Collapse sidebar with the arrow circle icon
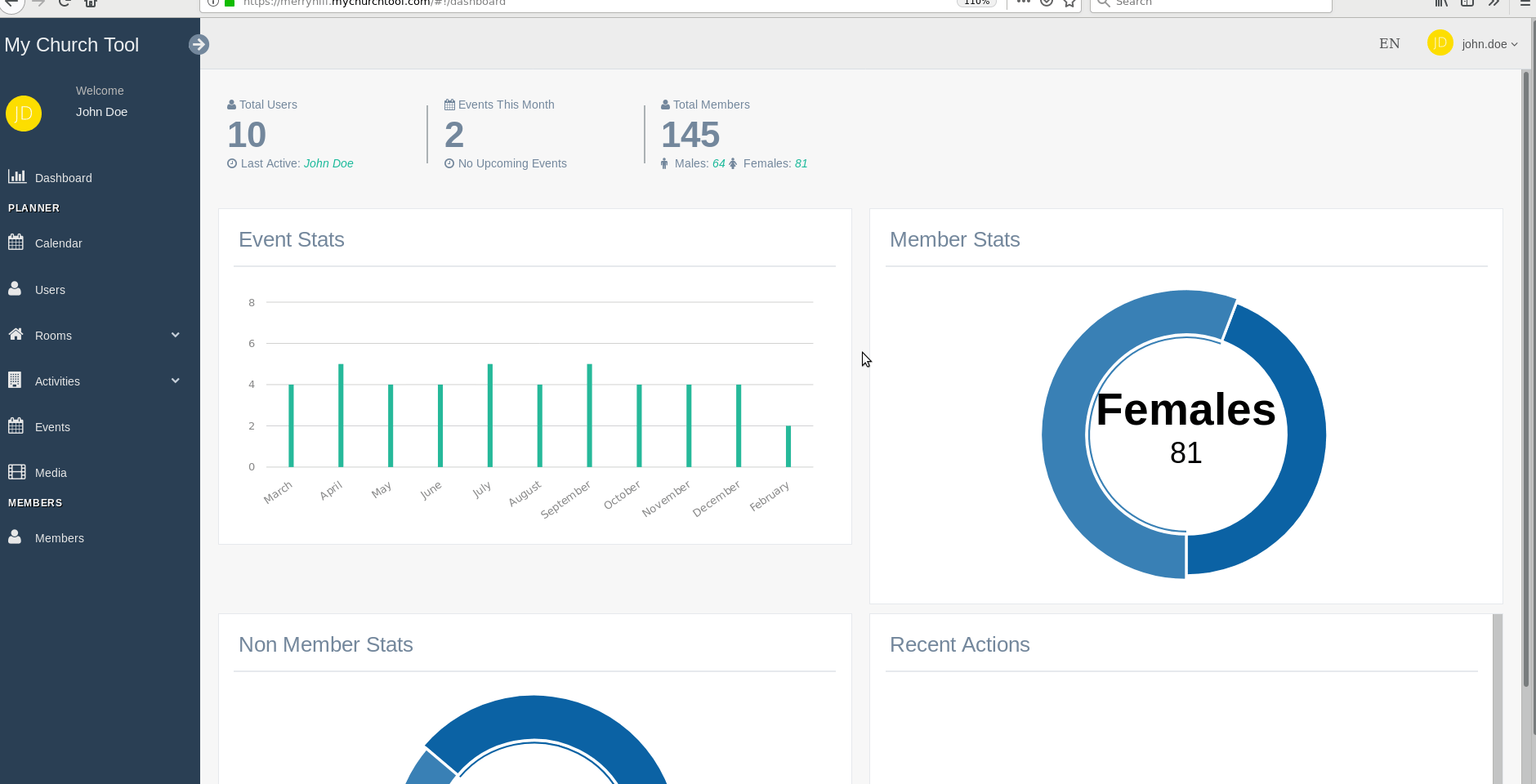 tap(199, 45)
